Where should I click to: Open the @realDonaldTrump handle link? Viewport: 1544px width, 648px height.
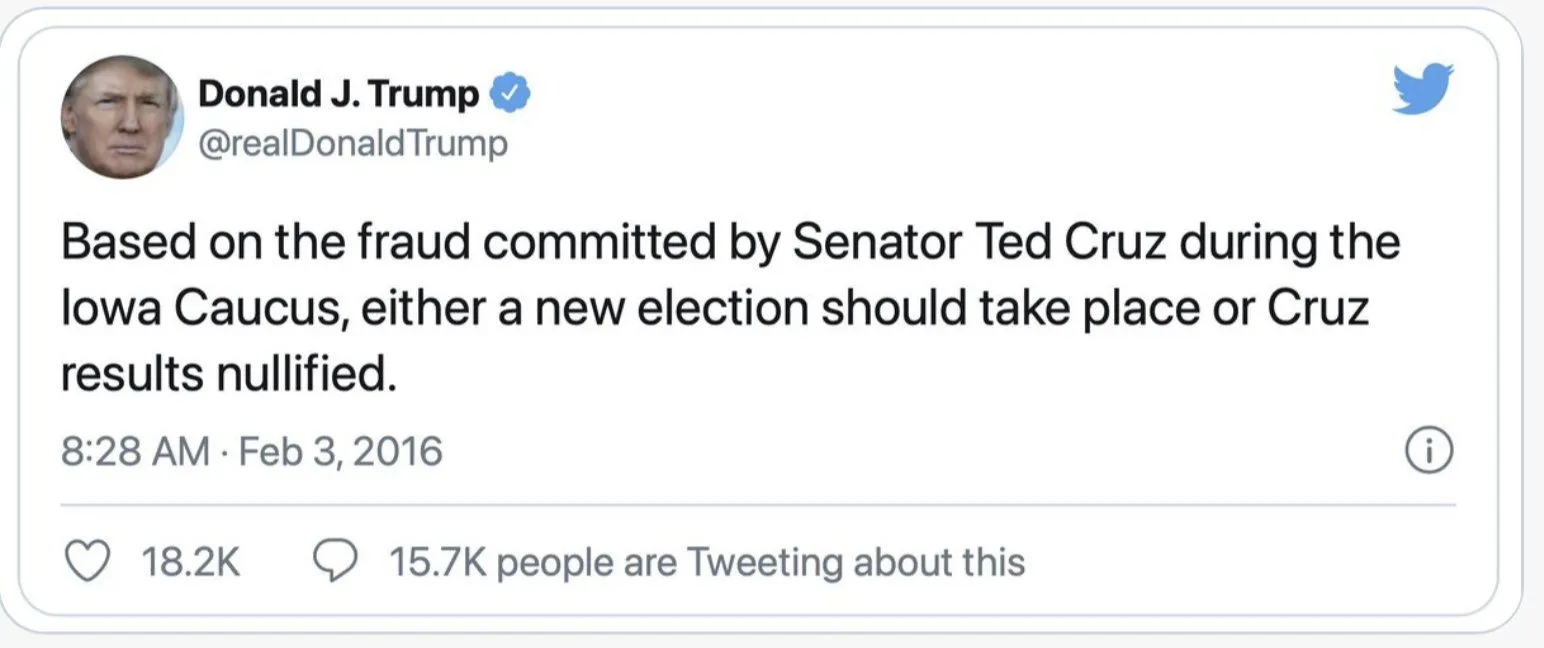354,144
